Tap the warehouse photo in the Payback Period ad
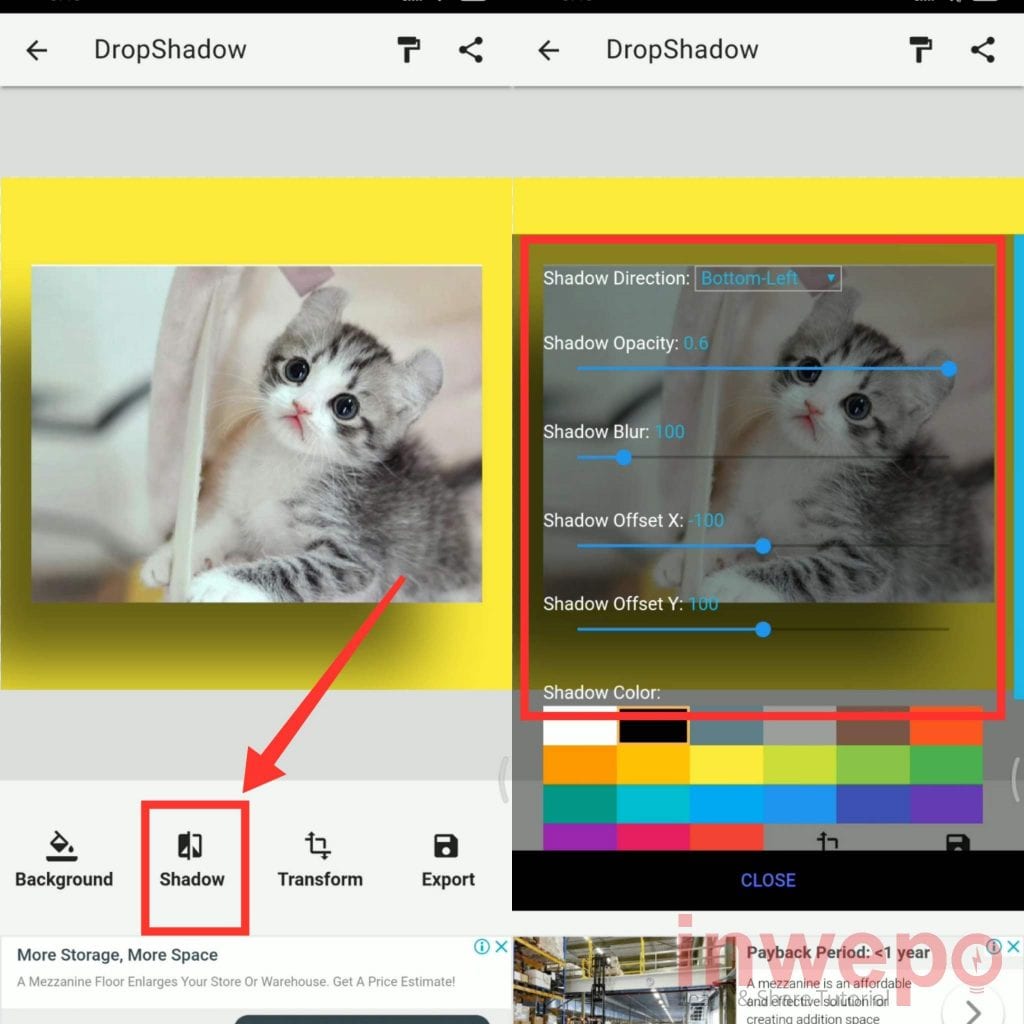1024x1024 pixels. click(x=624, y=980)
